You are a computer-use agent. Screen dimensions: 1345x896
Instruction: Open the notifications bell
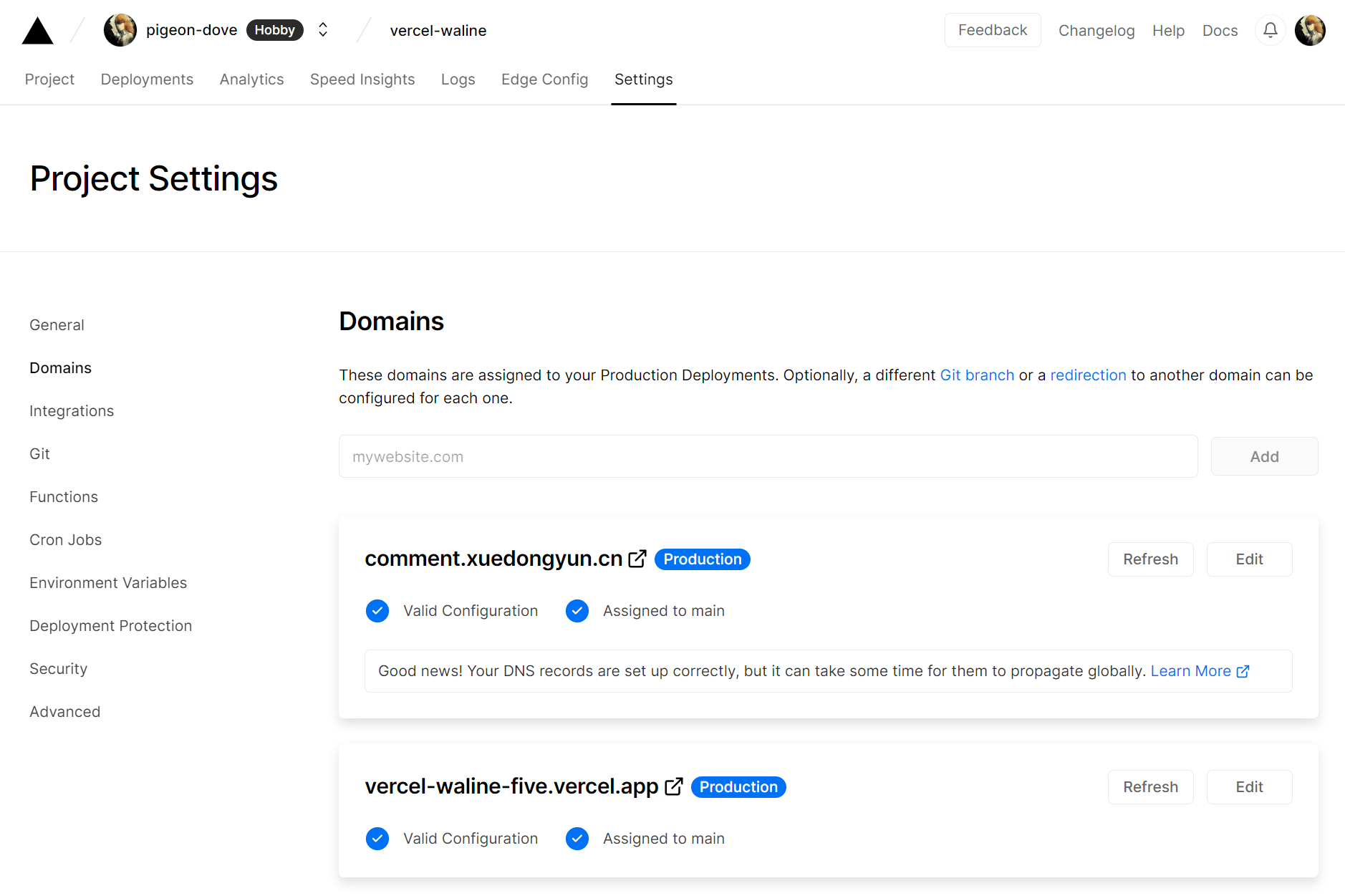[x=1270, y=30]
